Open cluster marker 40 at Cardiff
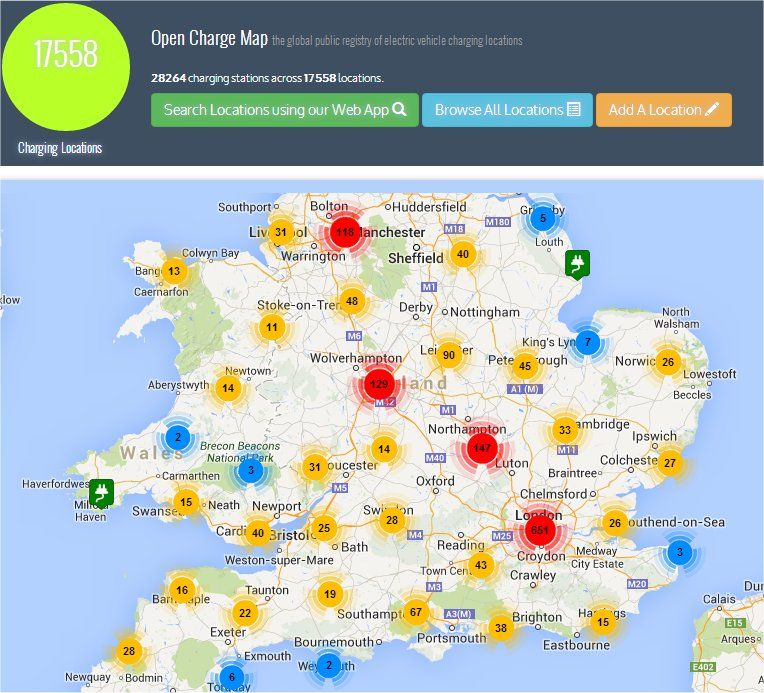The image size is (764, 693). (258, 533)
